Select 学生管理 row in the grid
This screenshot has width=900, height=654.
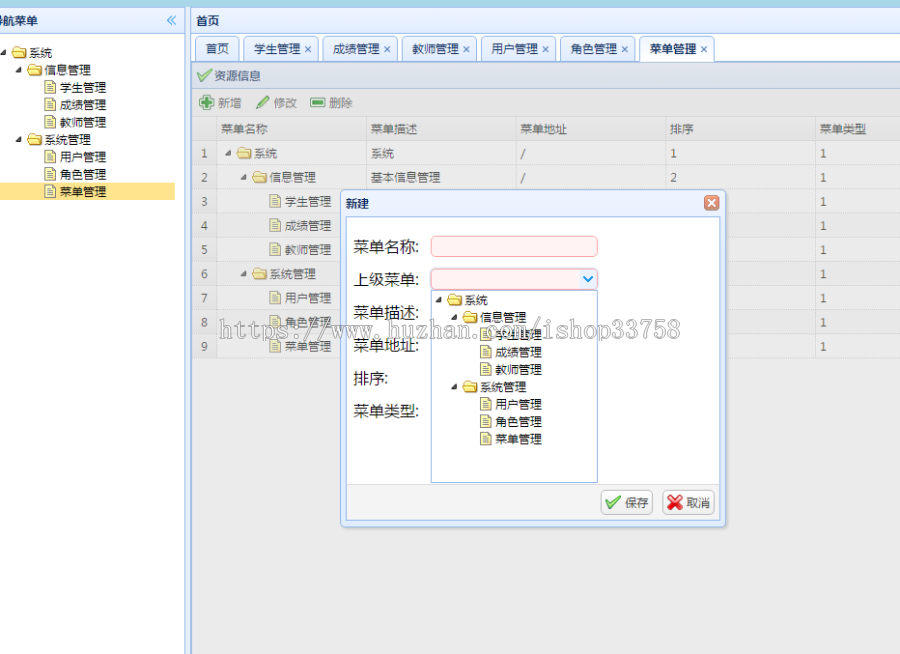(x=308, y=202)
